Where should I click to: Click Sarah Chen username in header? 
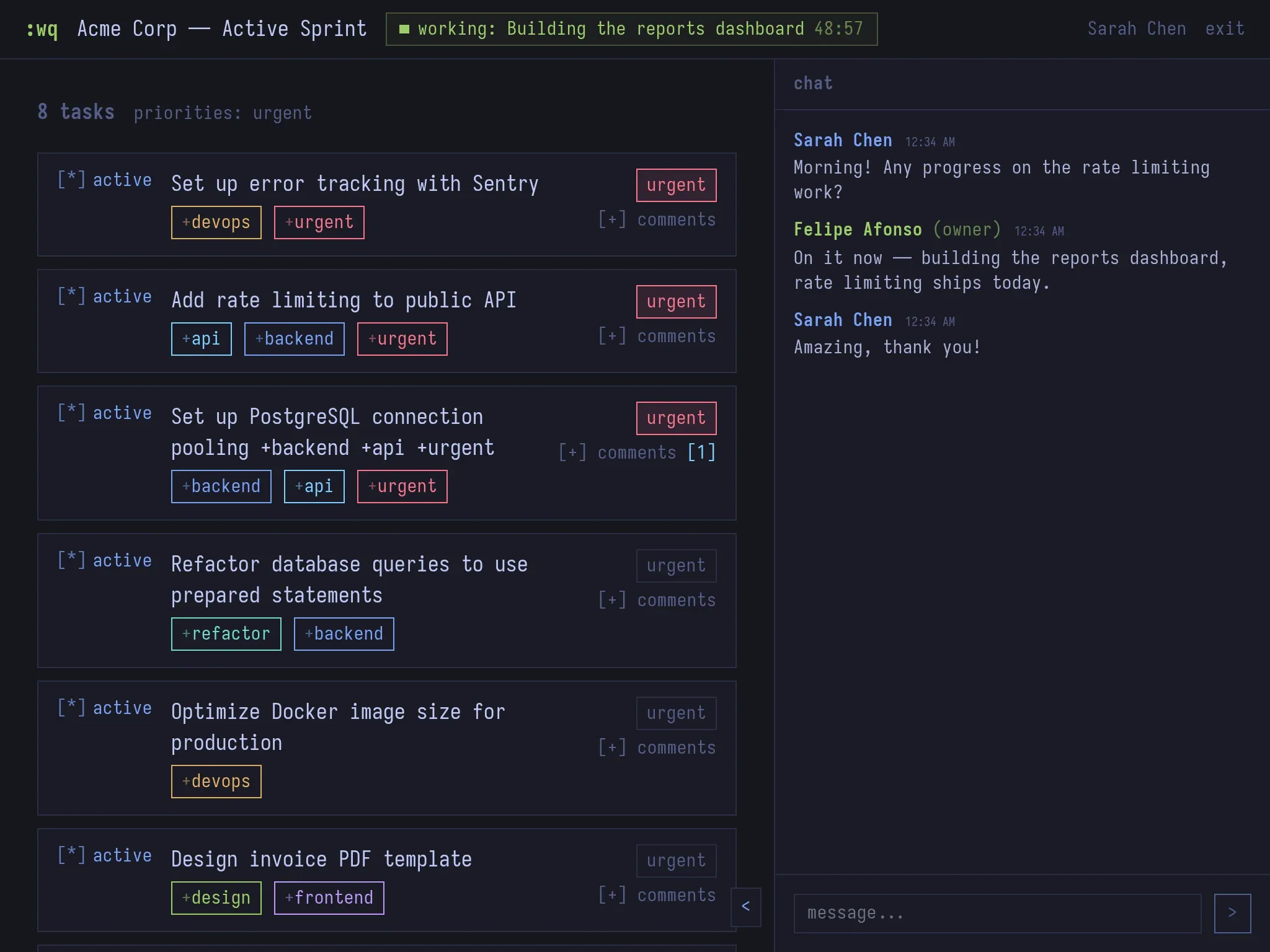[x=1137, y=29]
